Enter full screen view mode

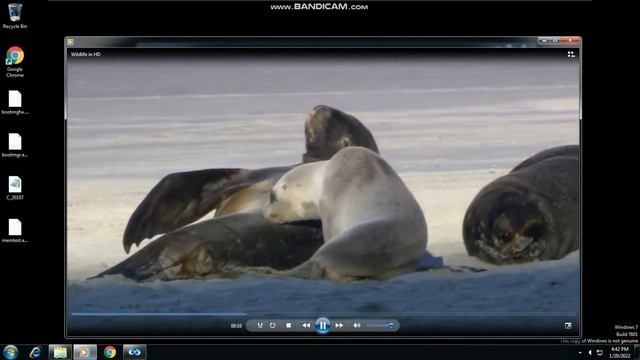[x=568, y=326]
